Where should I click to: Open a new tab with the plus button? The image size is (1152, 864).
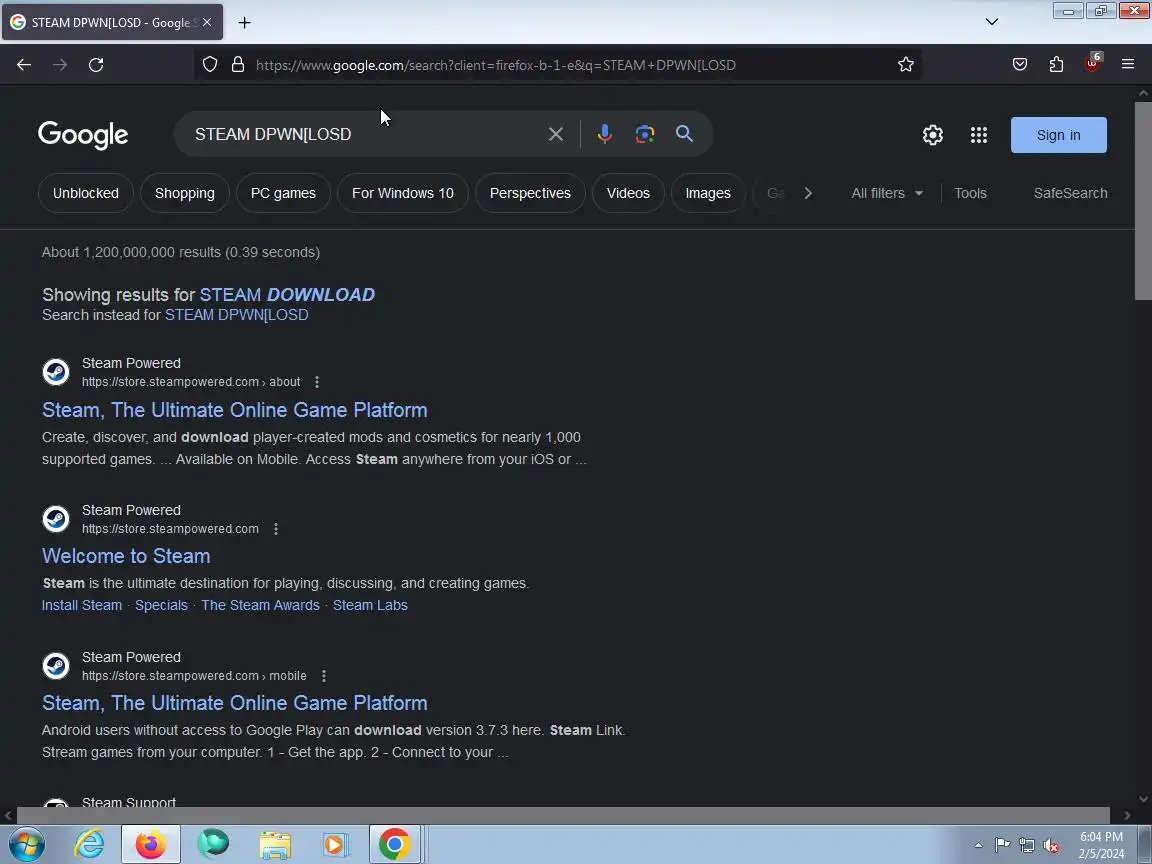pyautogui.click(x=245, y=23)
